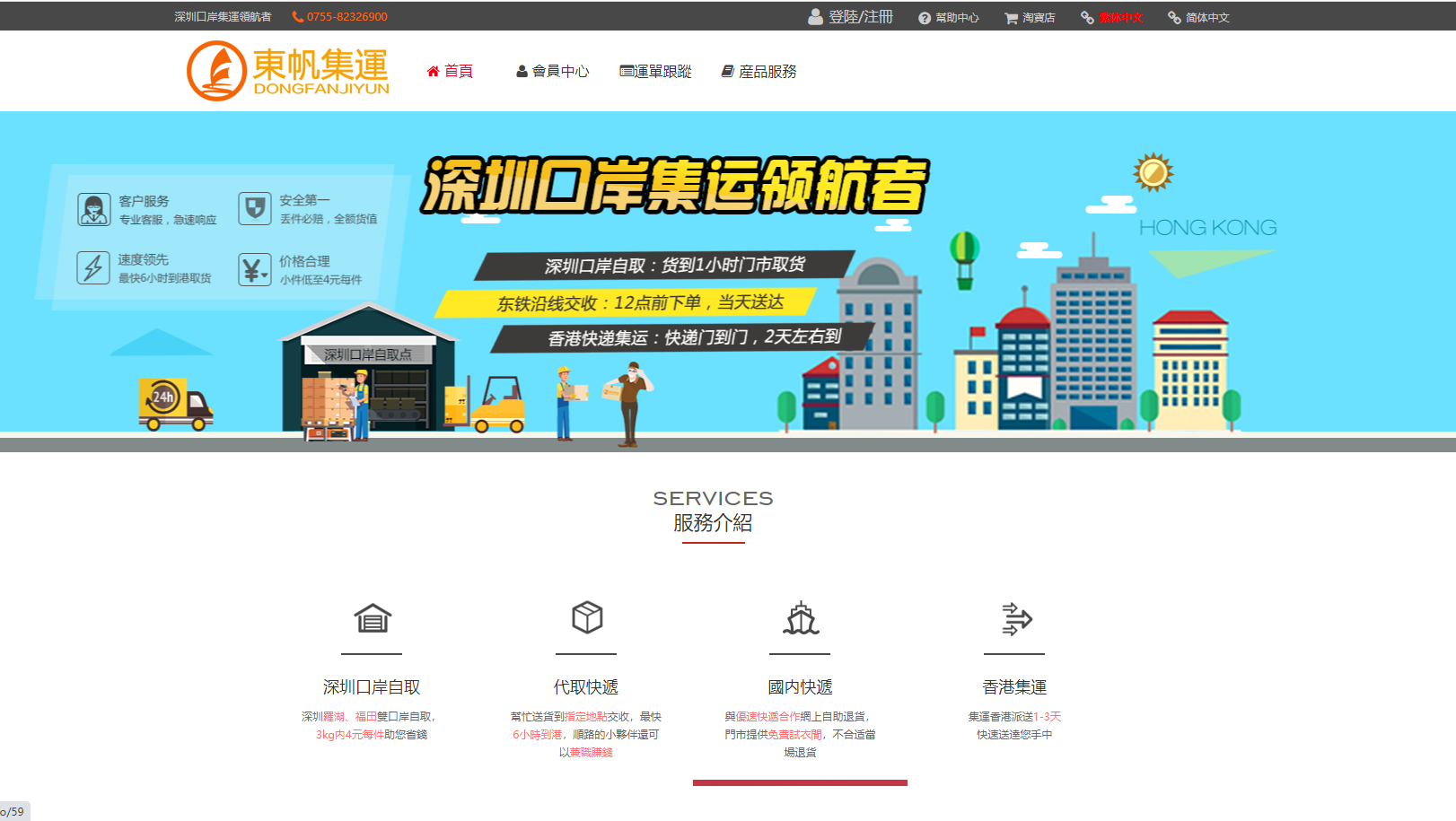Image resolution: width=1456 pixels, height=821 pixels.
Task: Click the member icon beside 會員中心
Action: tap(521, 71)
